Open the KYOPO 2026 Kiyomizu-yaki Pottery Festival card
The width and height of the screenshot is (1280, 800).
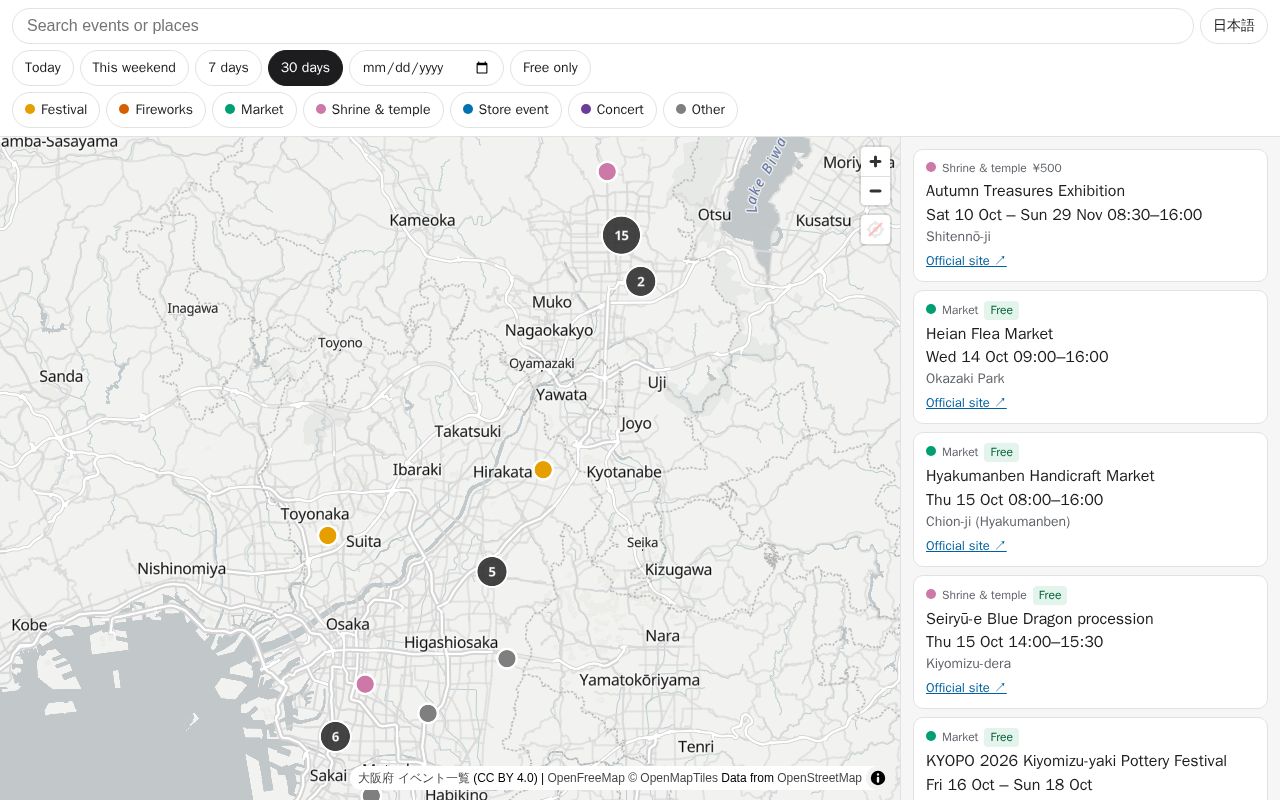coord(1090,761)
